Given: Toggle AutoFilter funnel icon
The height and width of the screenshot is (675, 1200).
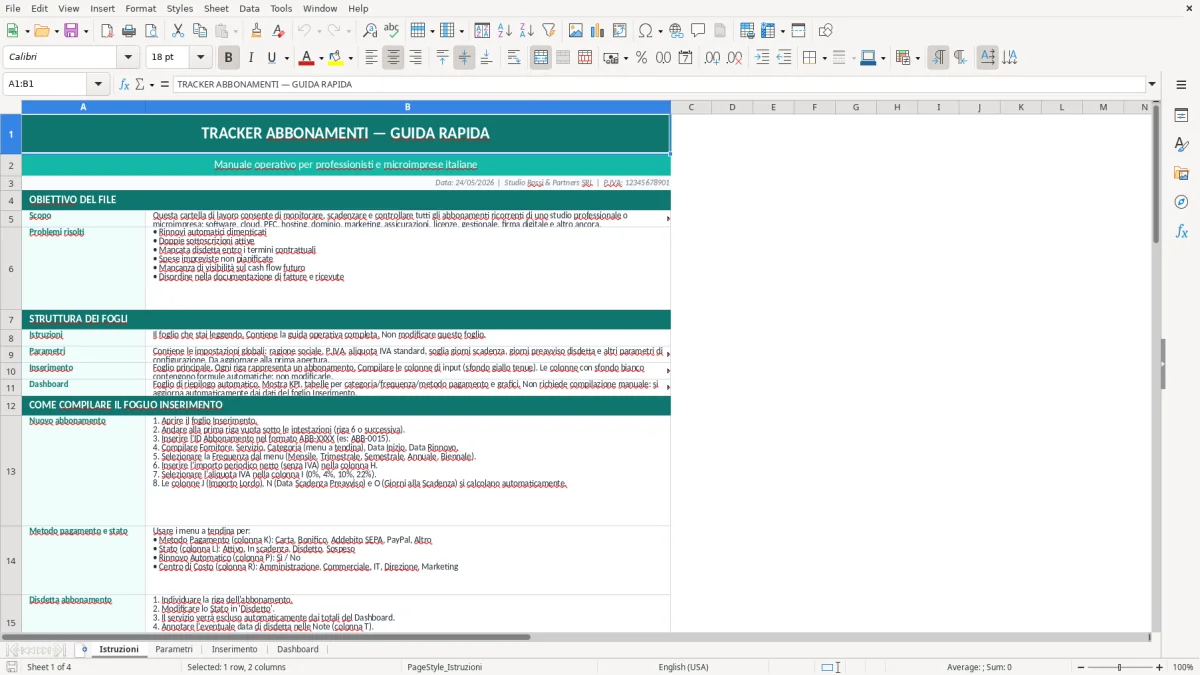Looking at the screenshot, I should click(x=548, y=31).
